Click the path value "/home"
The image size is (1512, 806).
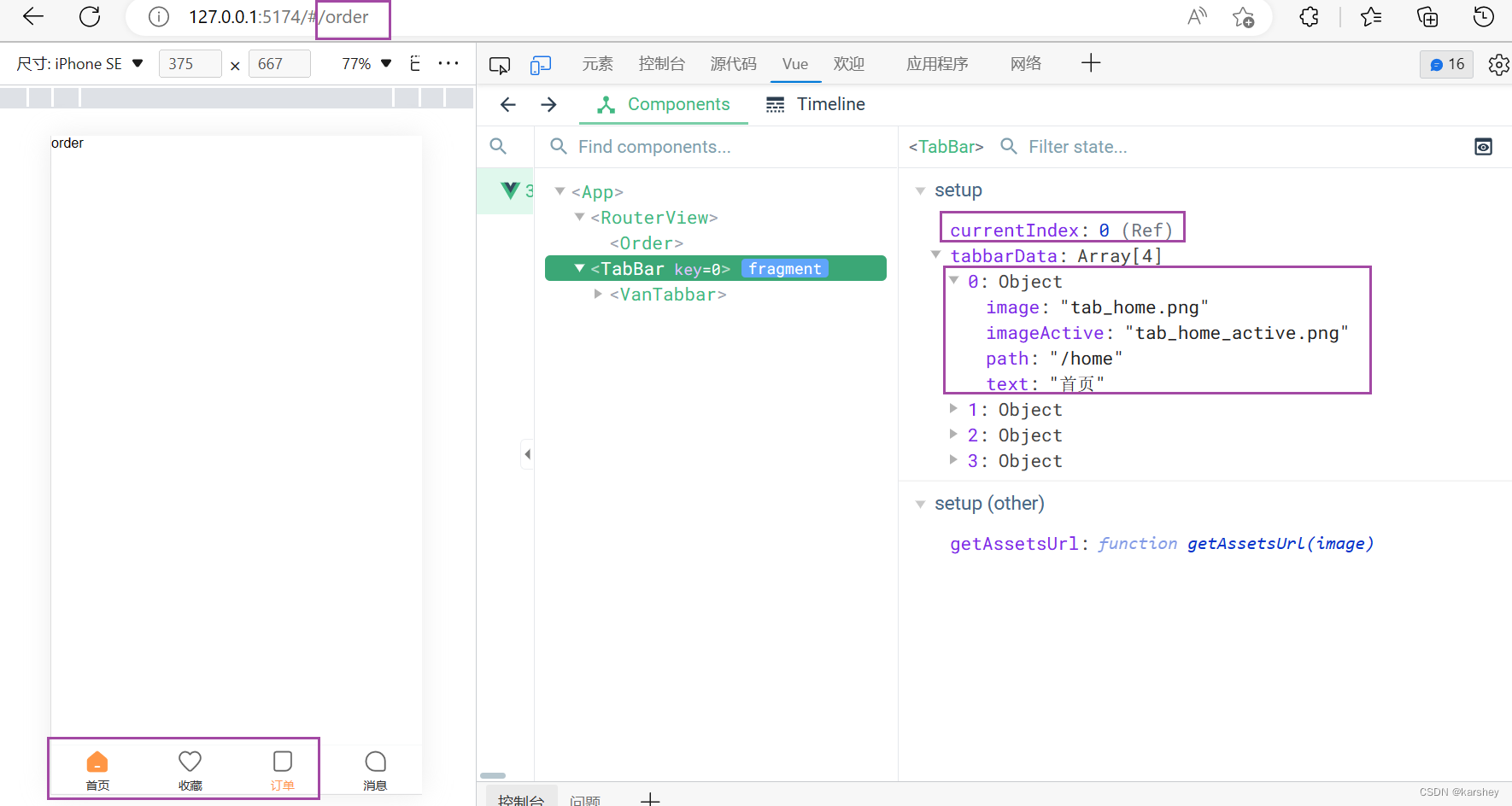coord(1087,359)
